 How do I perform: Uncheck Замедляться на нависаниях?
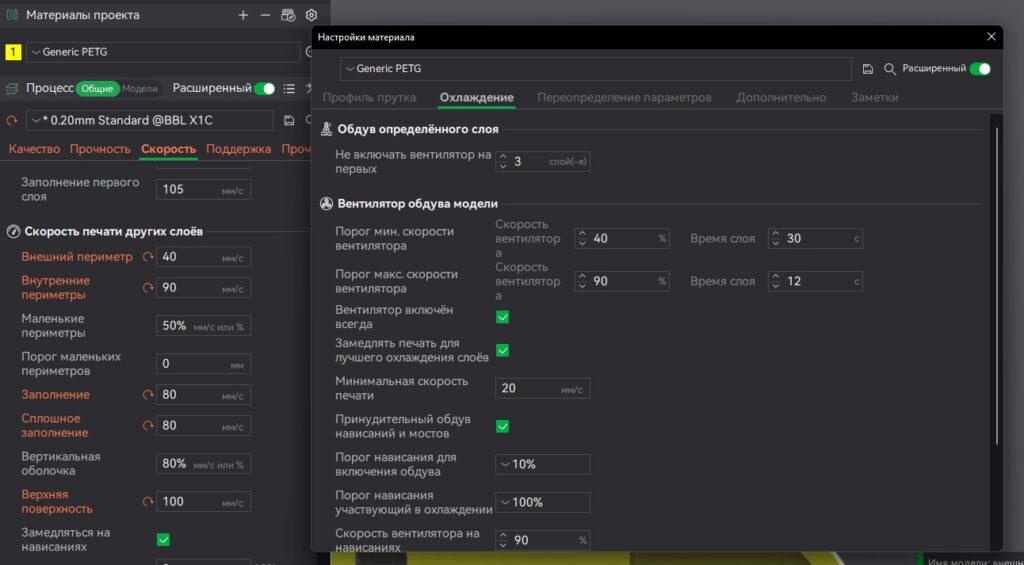(163, 540)
